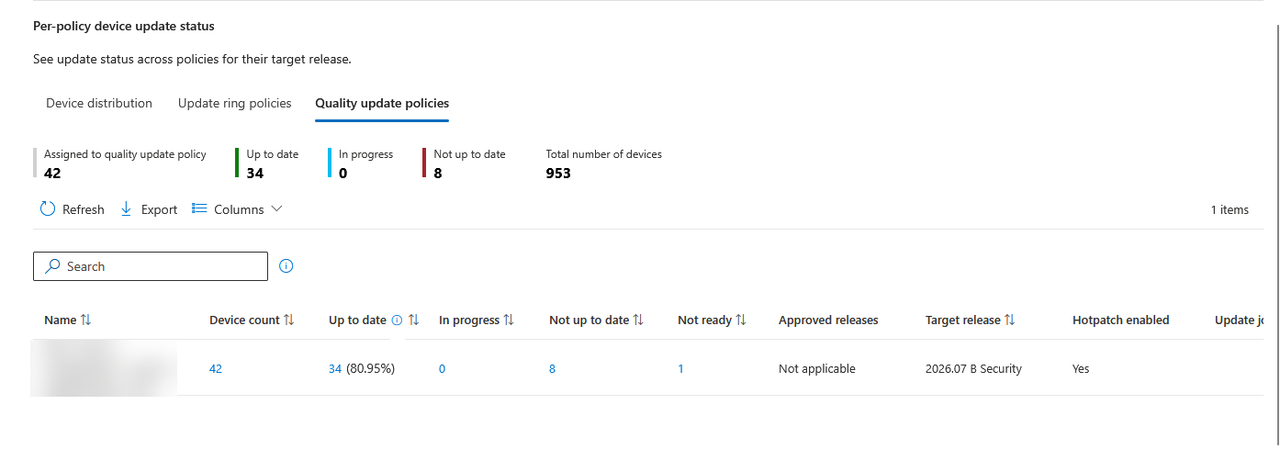Sort by Not up to date column arrows
This screenshot has height=461, width=1280.
pyautogui.click(x=638, y=320)
